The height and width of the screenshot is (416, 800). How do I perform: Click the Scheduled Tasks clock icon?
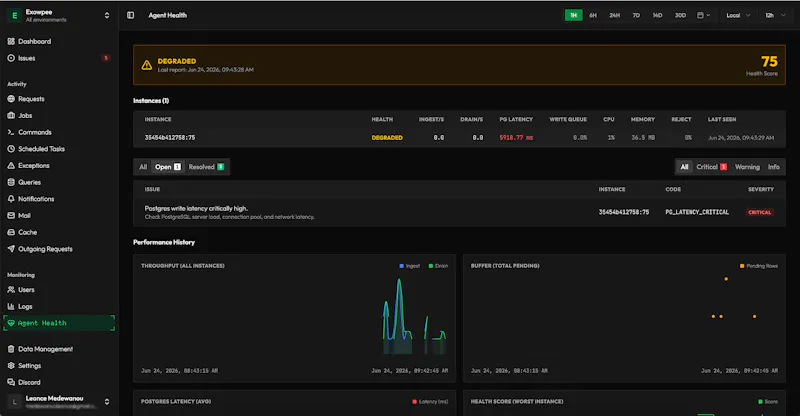tap(11, 149)
